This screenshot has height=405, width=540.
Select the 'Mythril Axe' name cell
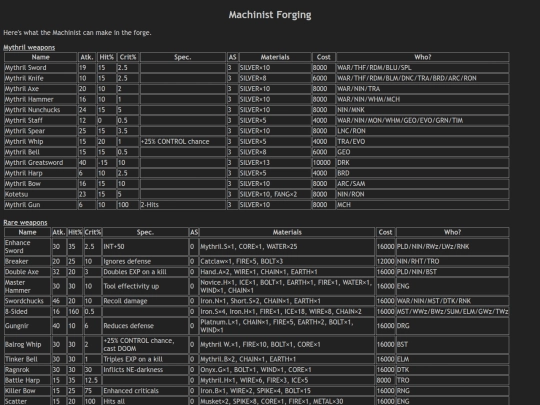pos(41,89)
